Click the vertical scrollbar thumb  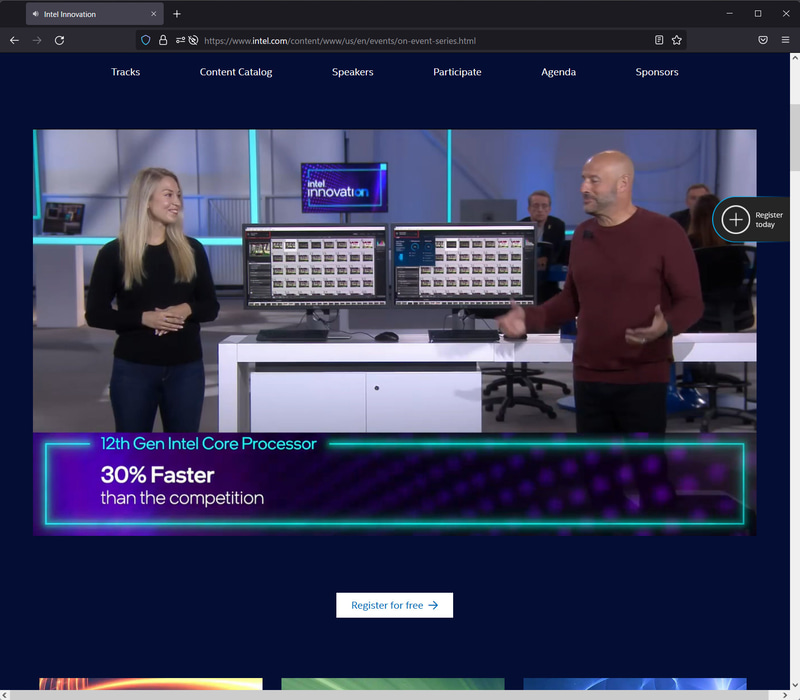(x=795, y=138)
